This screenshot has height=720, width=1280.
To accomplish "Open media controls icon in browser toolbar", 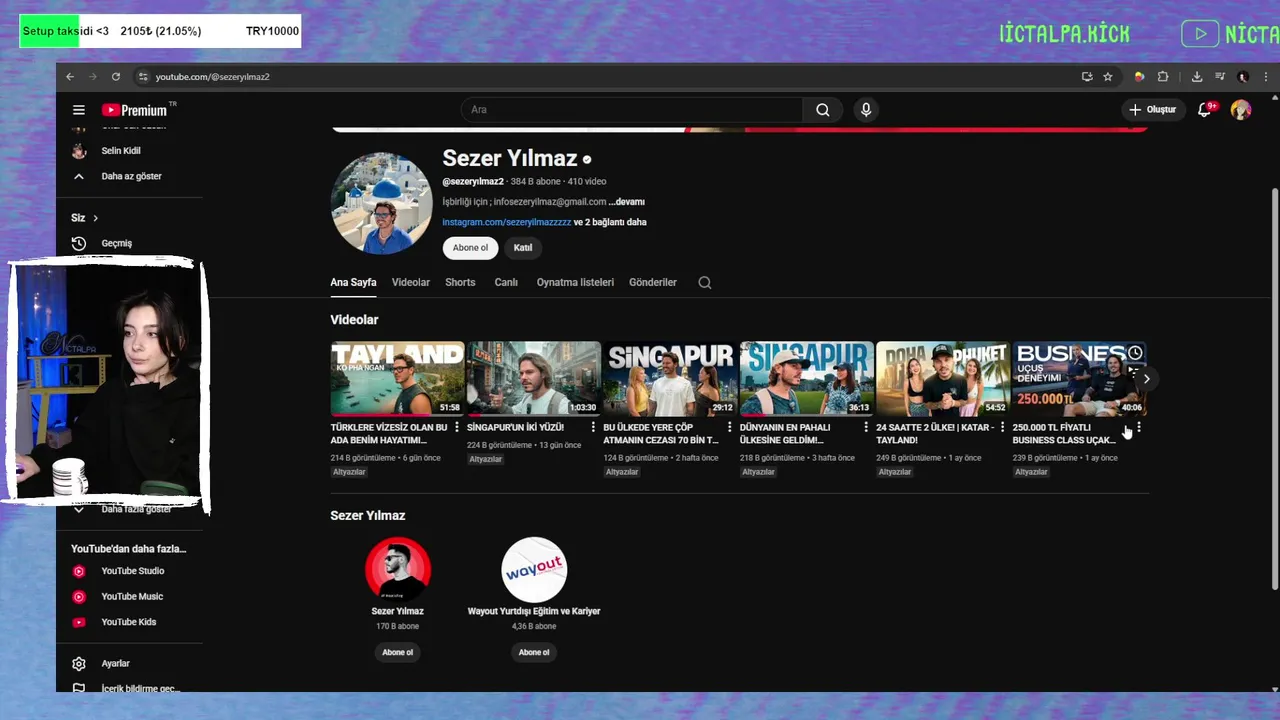I will coord(1220,77).
